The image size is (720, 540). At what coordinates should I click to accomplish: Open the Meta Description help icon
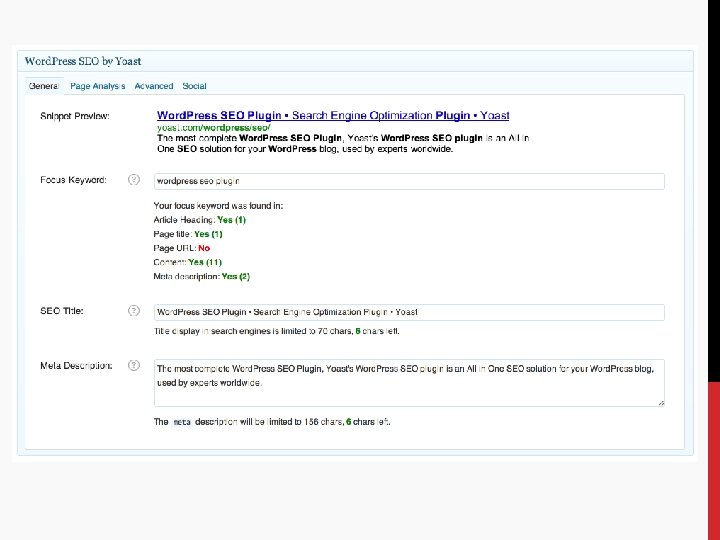click(134, 366)
